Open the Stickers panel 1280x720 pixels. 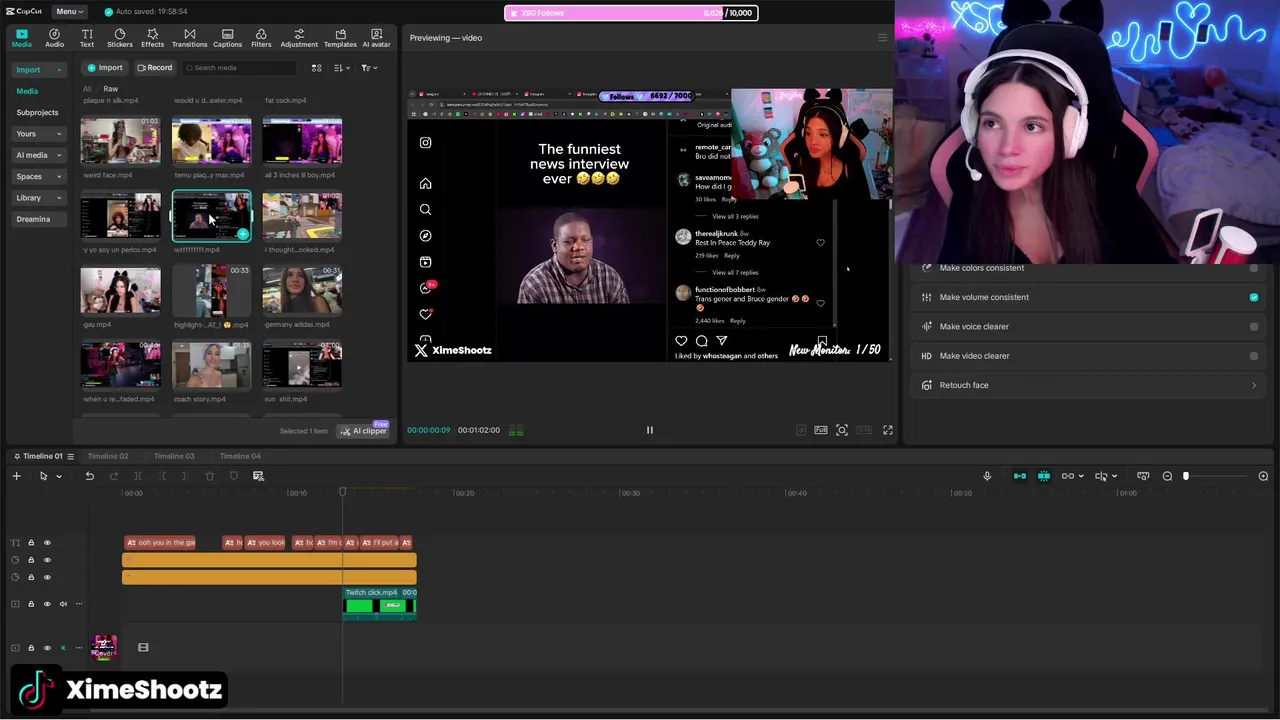[120, 38]
